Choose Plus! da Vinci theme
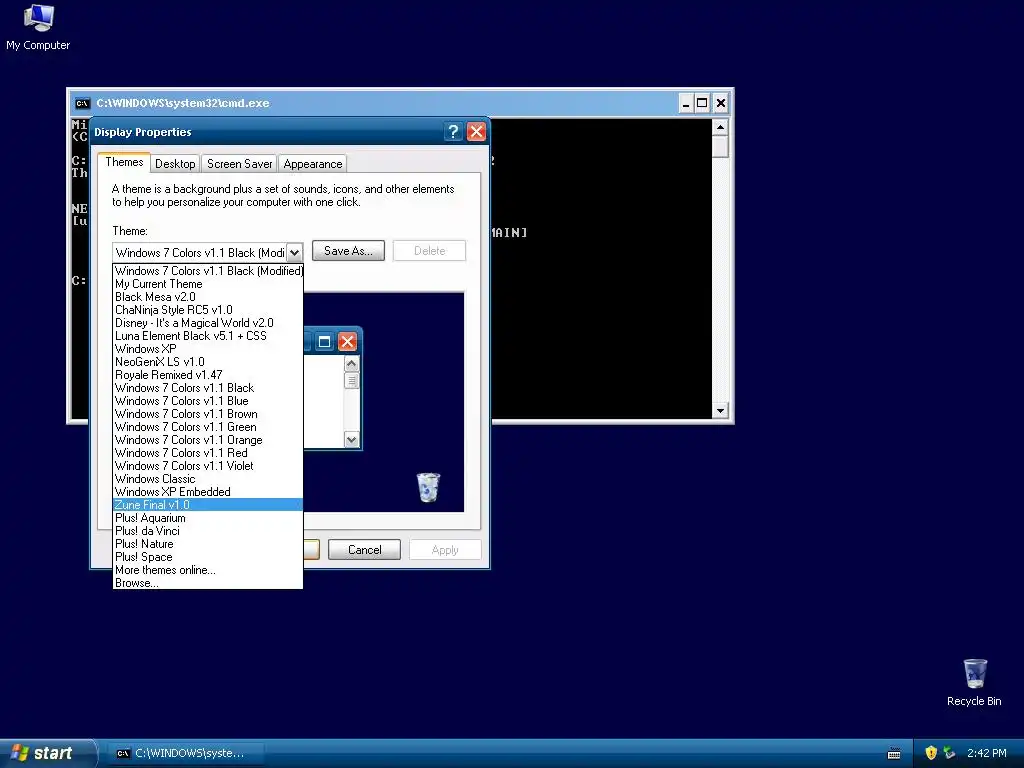 click(208, 531)
